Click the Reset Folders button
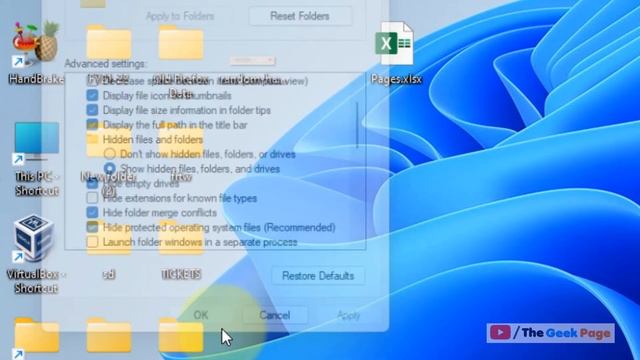This screenshot has width=640, height=360. pyautogui.click(x=300, y=16)
